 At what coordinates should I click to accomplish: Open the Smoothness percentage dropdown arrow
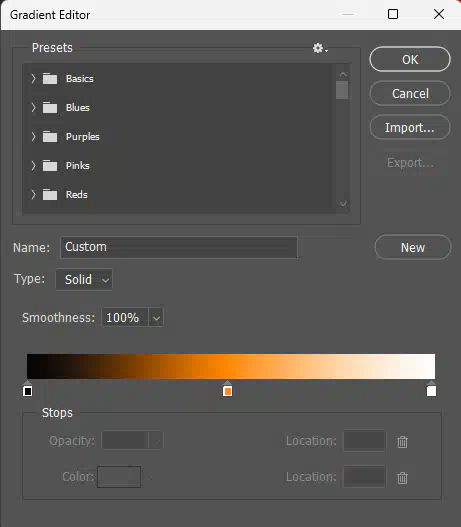156,318
